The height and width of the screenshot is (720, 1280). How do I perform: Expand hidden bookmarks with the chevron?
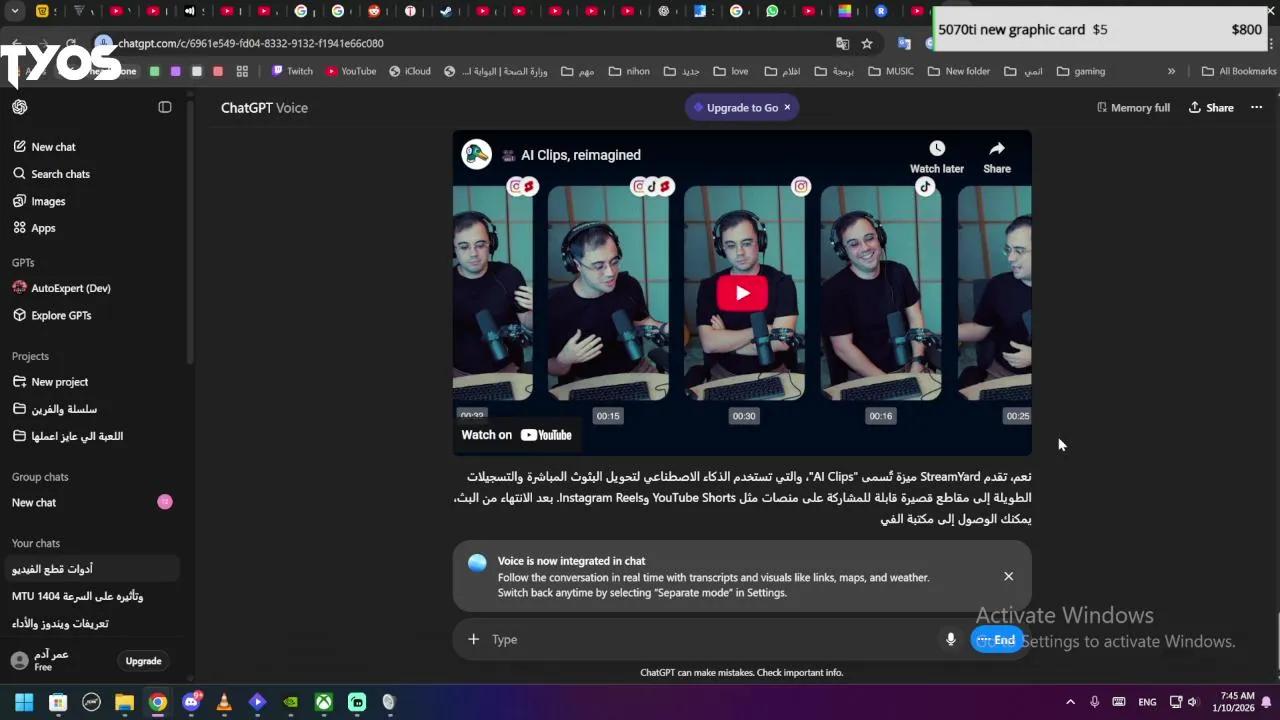[x=1171, y=71]
